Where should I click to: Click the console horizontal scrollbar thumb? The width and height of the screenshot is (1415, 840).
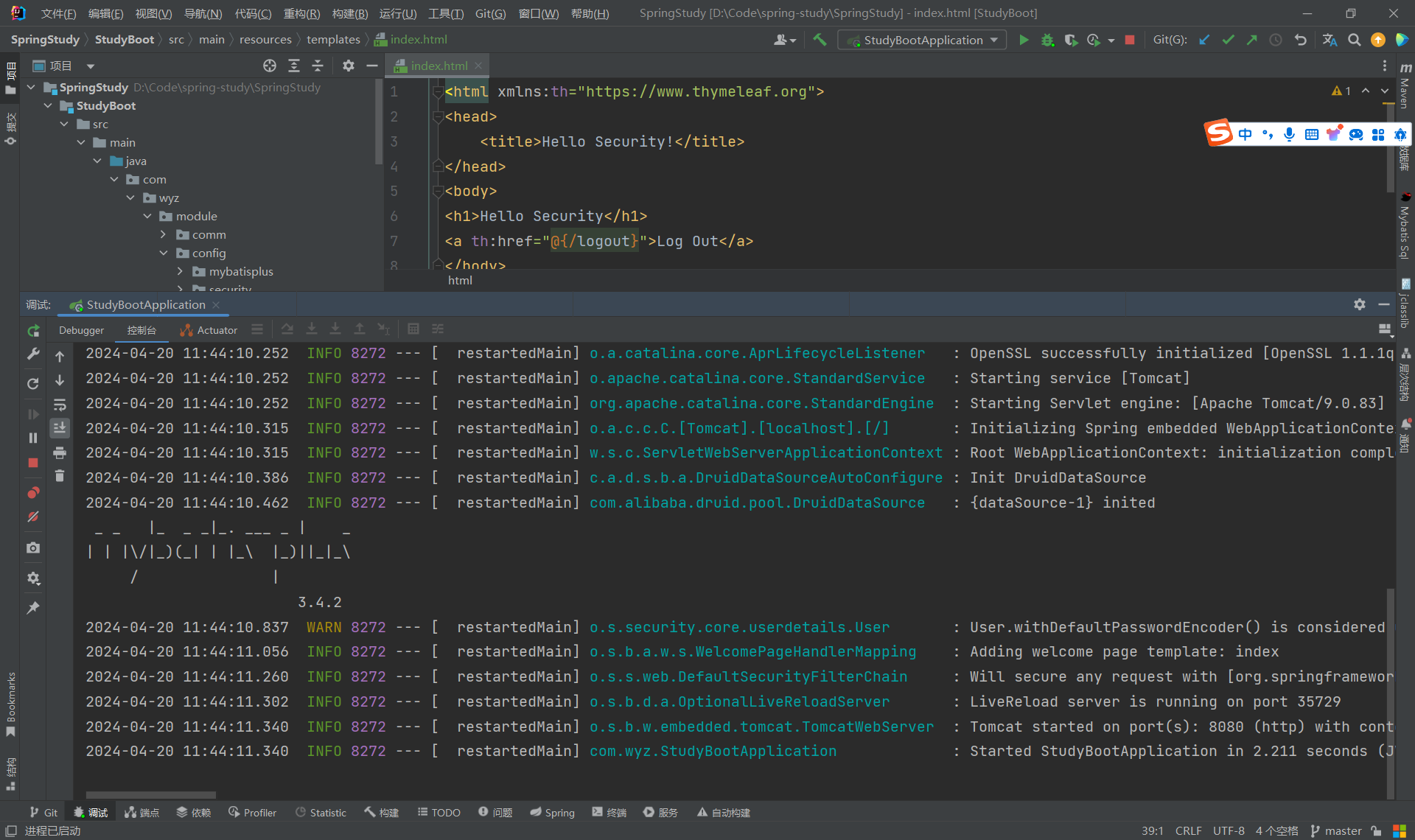click(x=151, y=795)
